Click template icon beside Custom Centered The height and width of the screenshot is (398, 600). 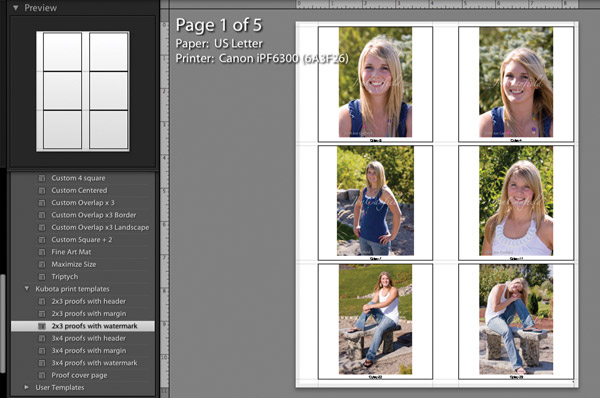click(42, 190)
